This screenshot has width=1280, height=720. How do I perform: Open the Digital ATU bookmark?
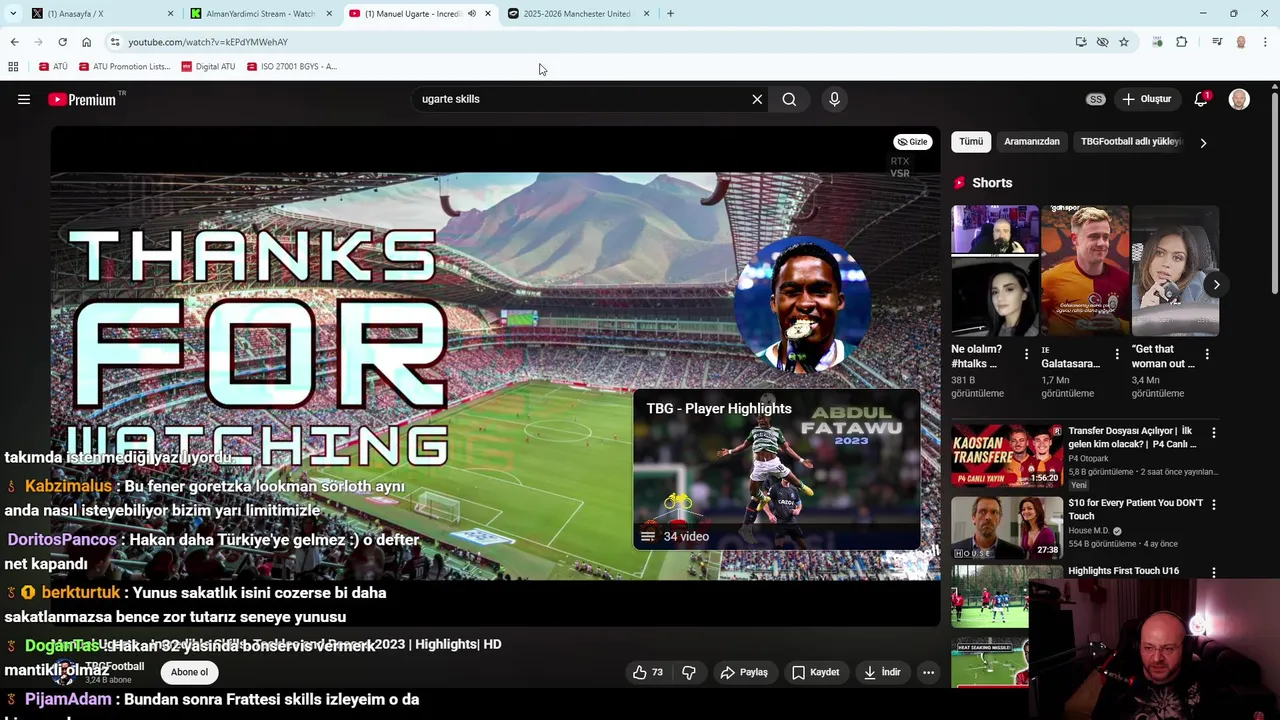pyautogui.click(x=208, y=67)
